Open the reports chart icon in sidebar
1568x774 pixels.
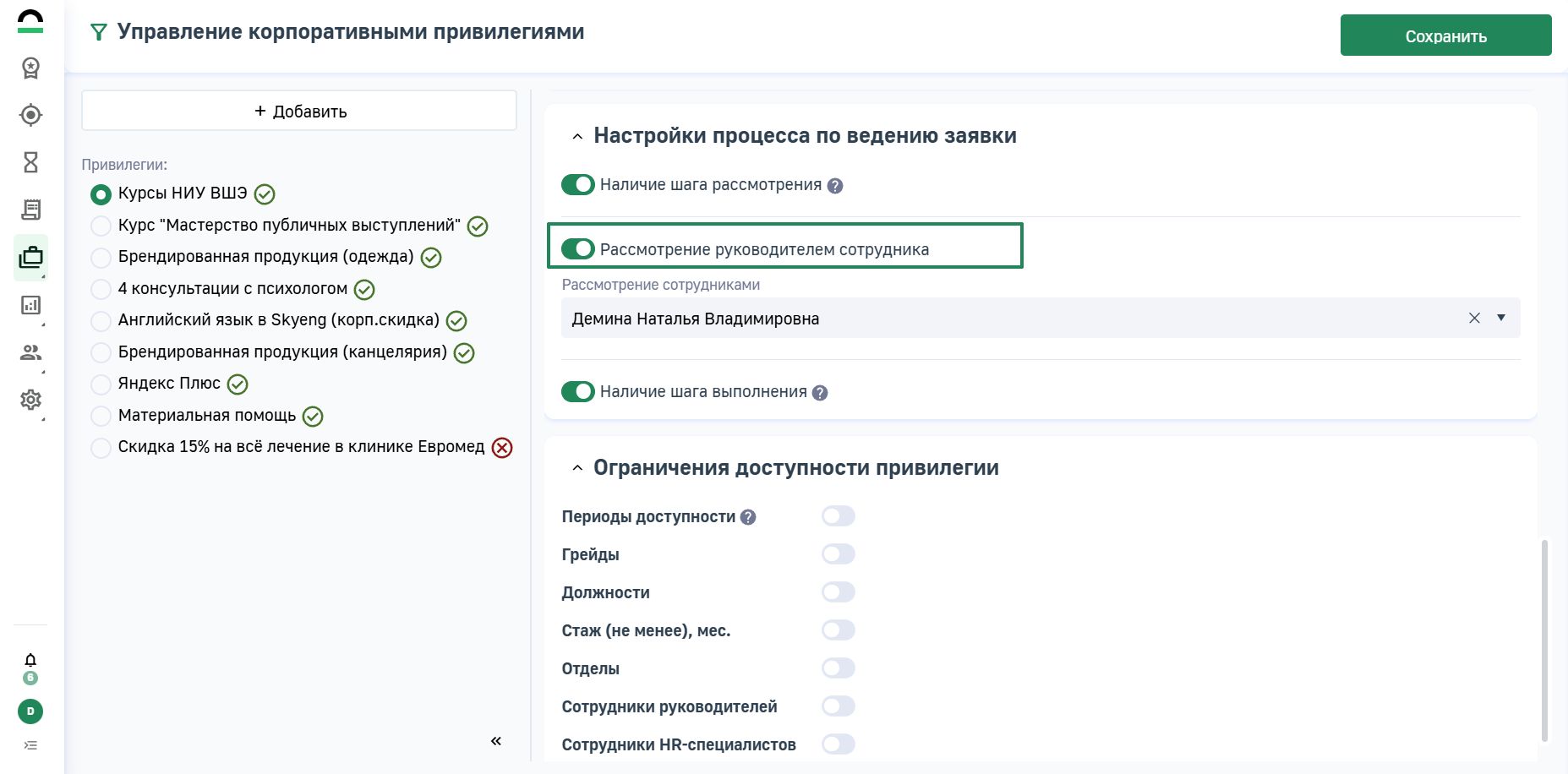pyautogui.click(x=30, y=305)
